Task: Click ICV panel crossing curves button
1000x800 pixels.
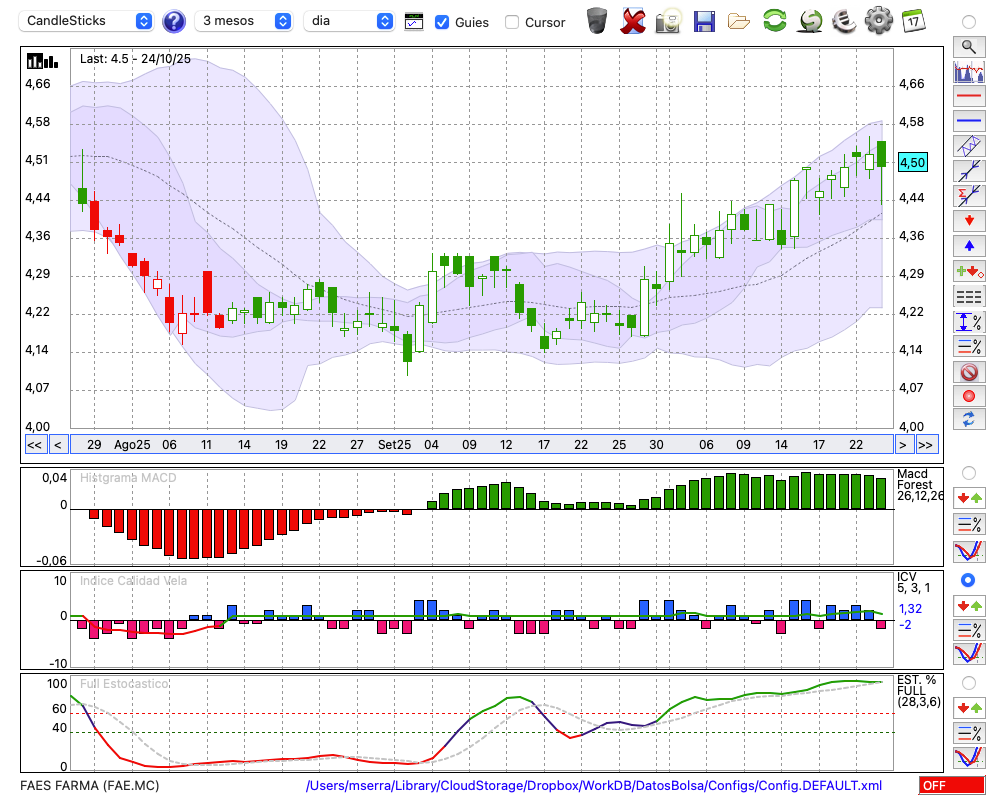Action: point(969,653)
